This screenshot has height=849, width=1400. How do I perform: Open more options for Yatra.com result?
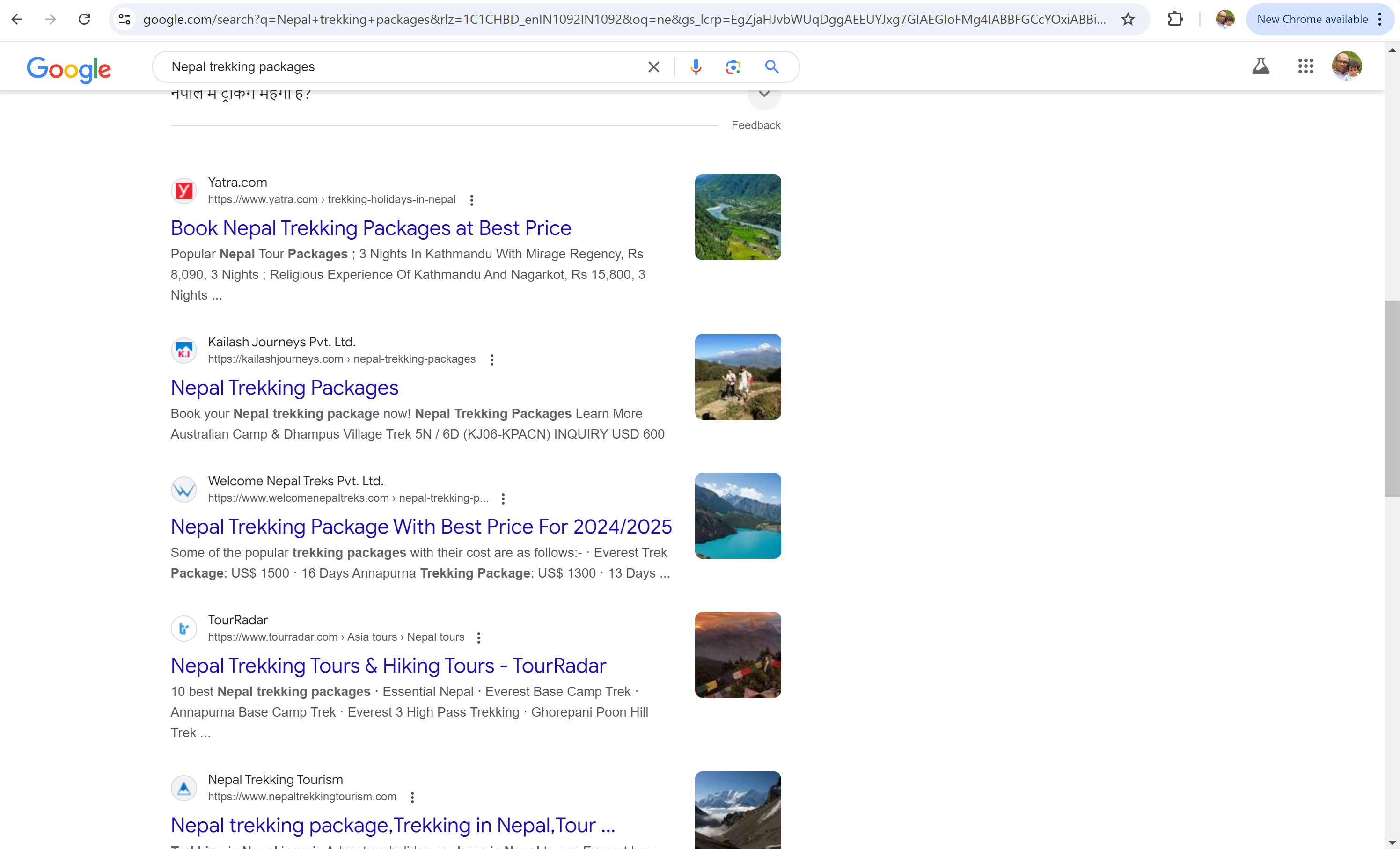(x=472, y=200)
